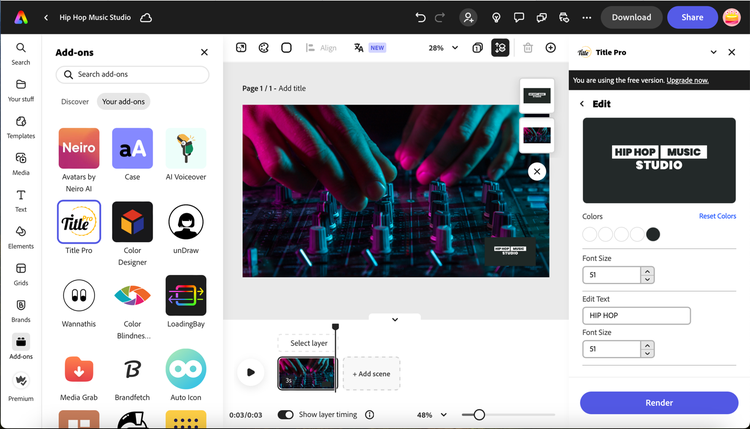Open Text panel in sidebar

(x=21, y=201)
